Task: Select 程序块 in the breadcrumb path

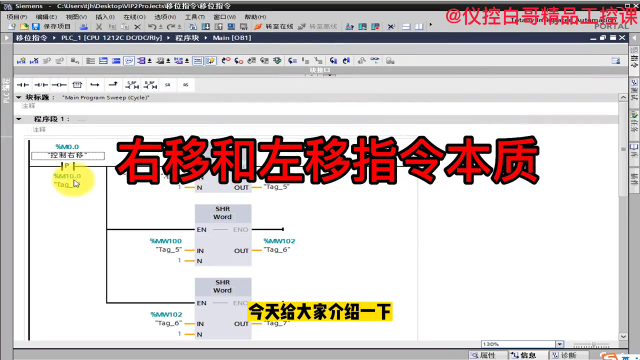Action: [187, 38]
